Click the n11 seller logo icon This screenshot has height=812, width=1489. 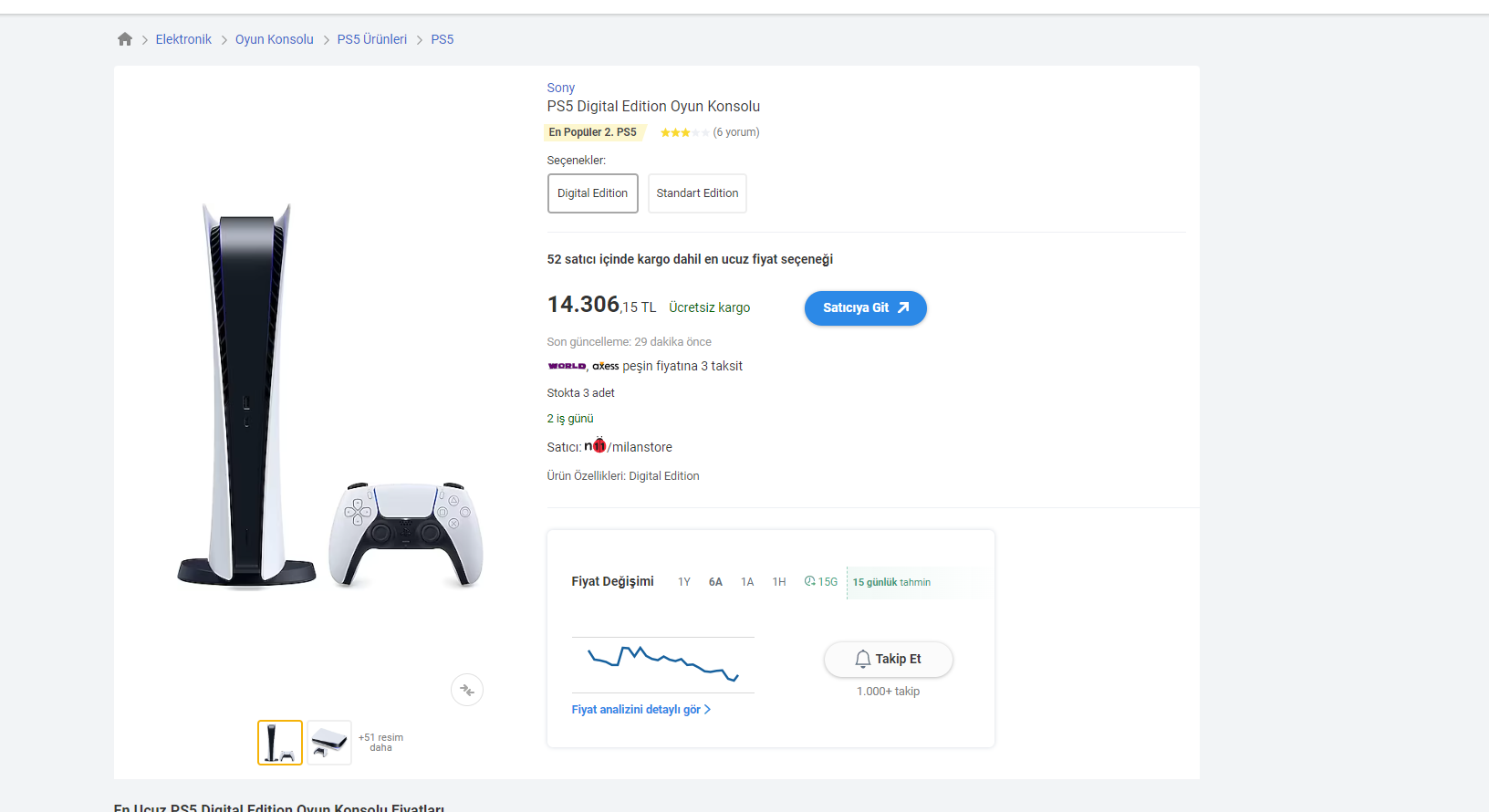click(595, 445)
